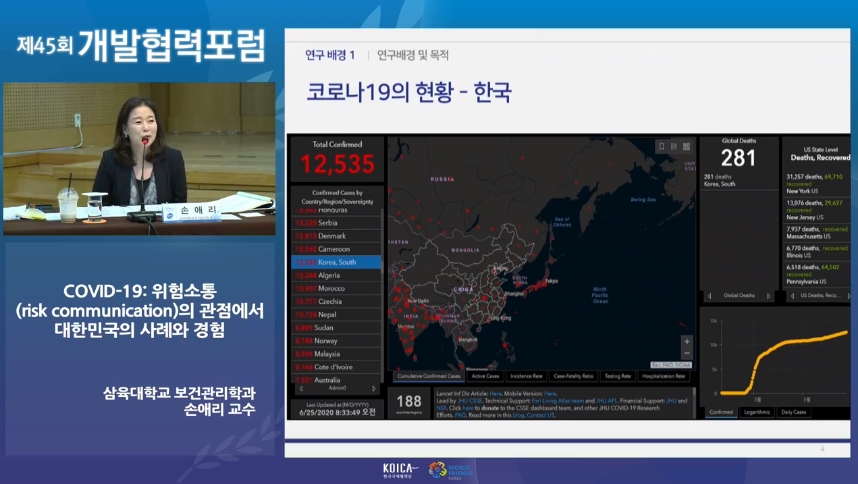Viewport: 858px width, 484px height.
Task: Click the Massachusetts US deaths row
Action: coord(816,233)
